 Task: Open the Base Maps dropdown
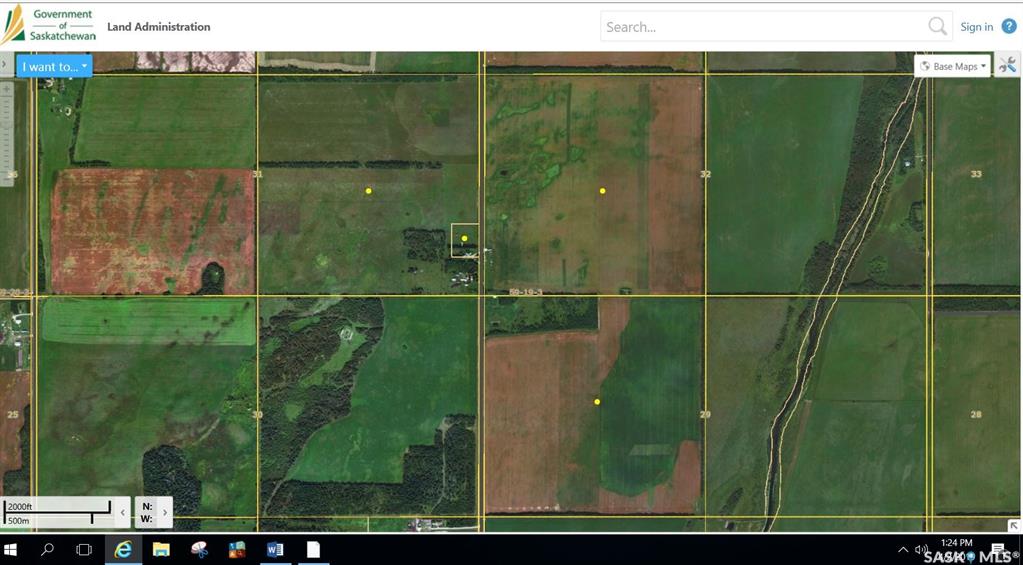tap(953, 66)
